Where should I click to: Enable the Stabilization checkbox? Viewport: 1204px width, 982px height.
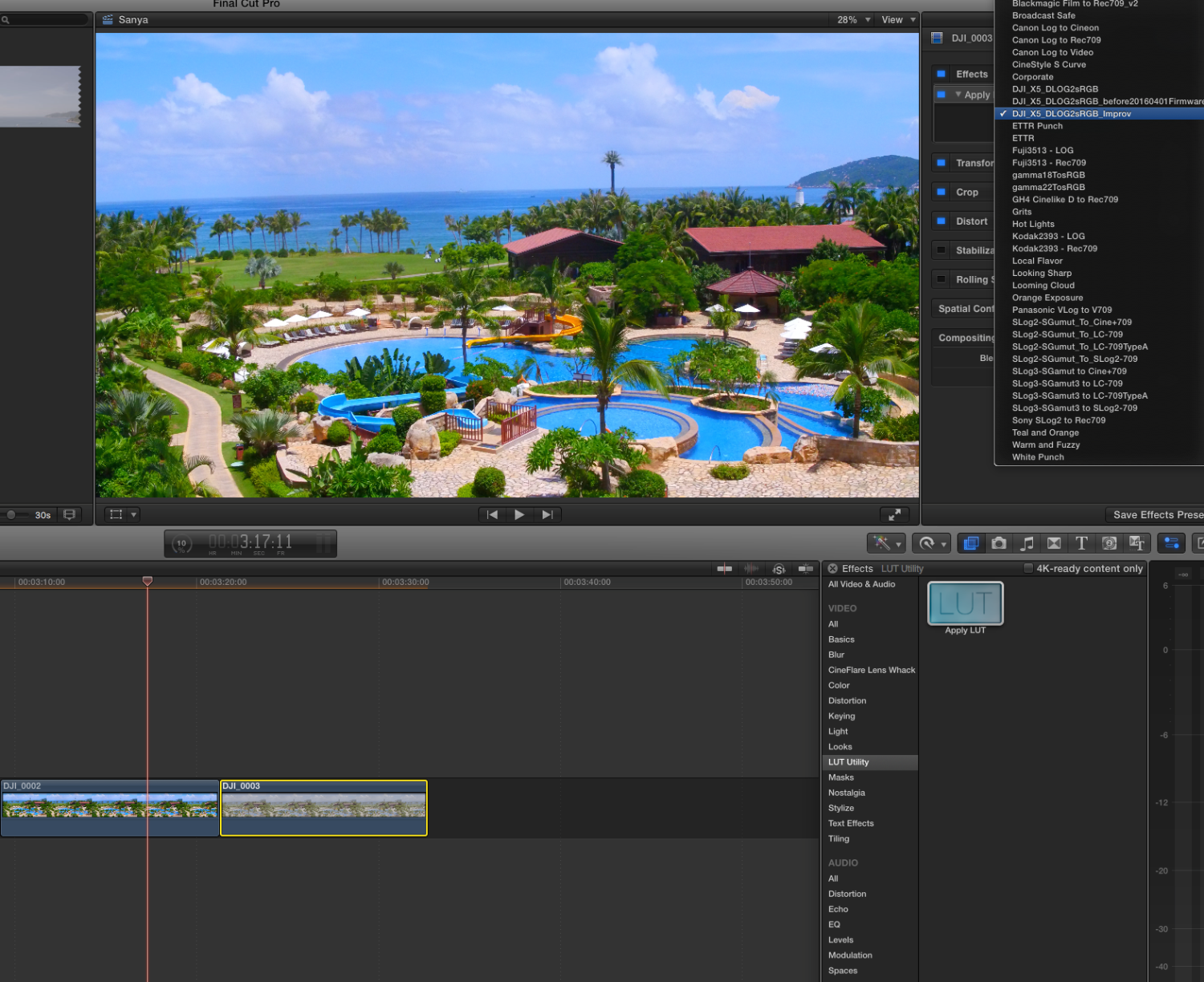tap(942, 250)
